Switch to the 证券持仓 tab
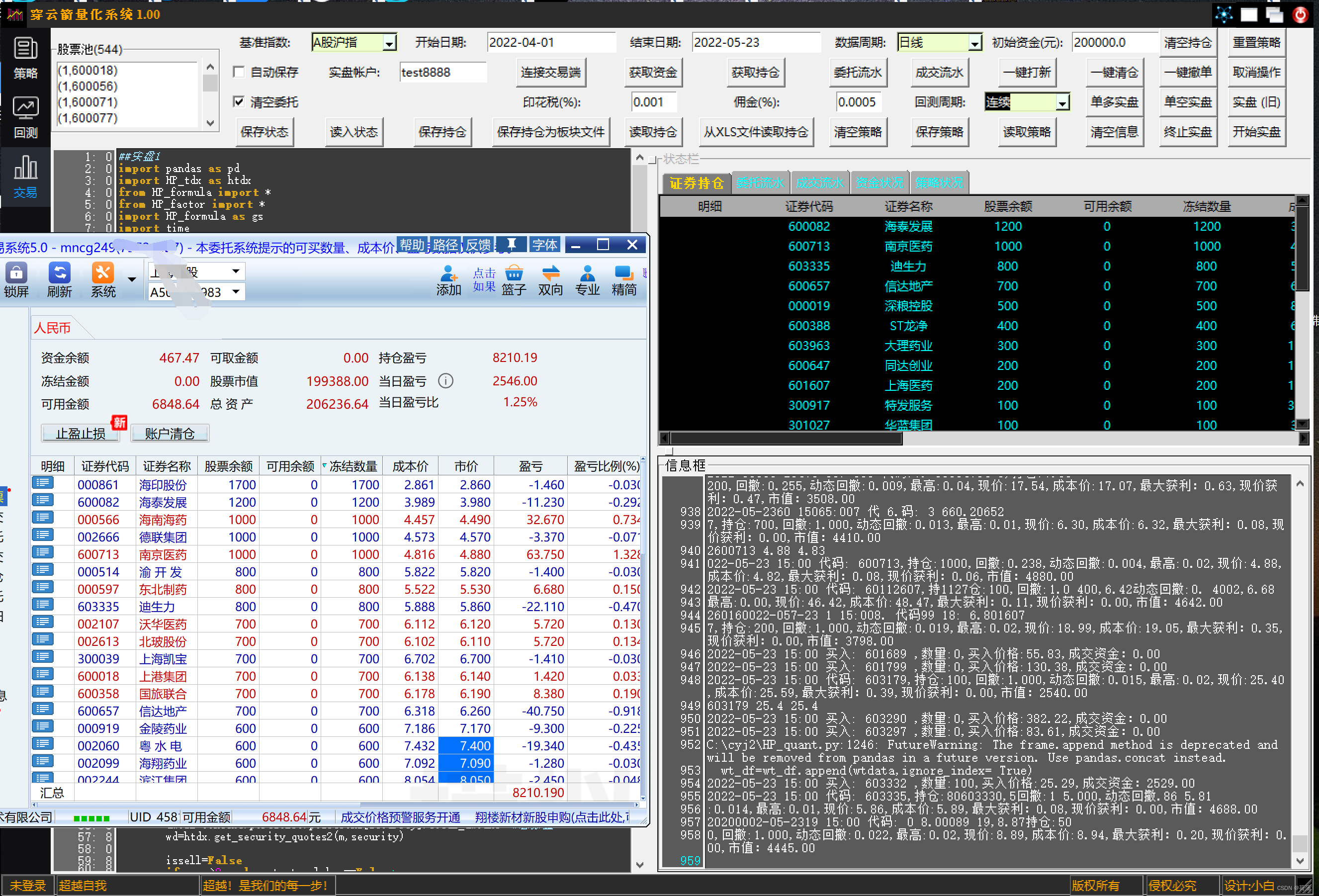Image resolution: width=1319 pixels, height=896 pixels. coord(697,182)
